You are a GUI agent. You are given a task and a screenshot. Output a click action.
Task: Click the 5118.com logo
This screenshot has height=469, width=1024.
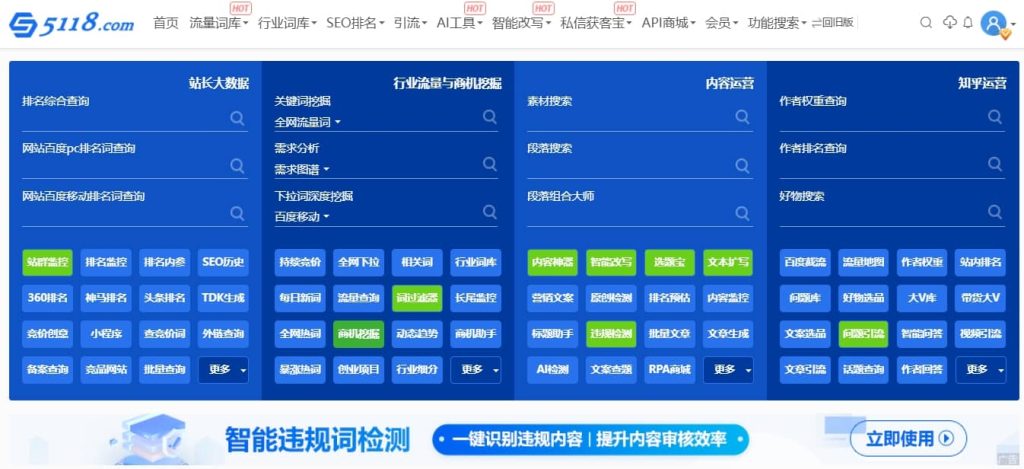(71, 24)
